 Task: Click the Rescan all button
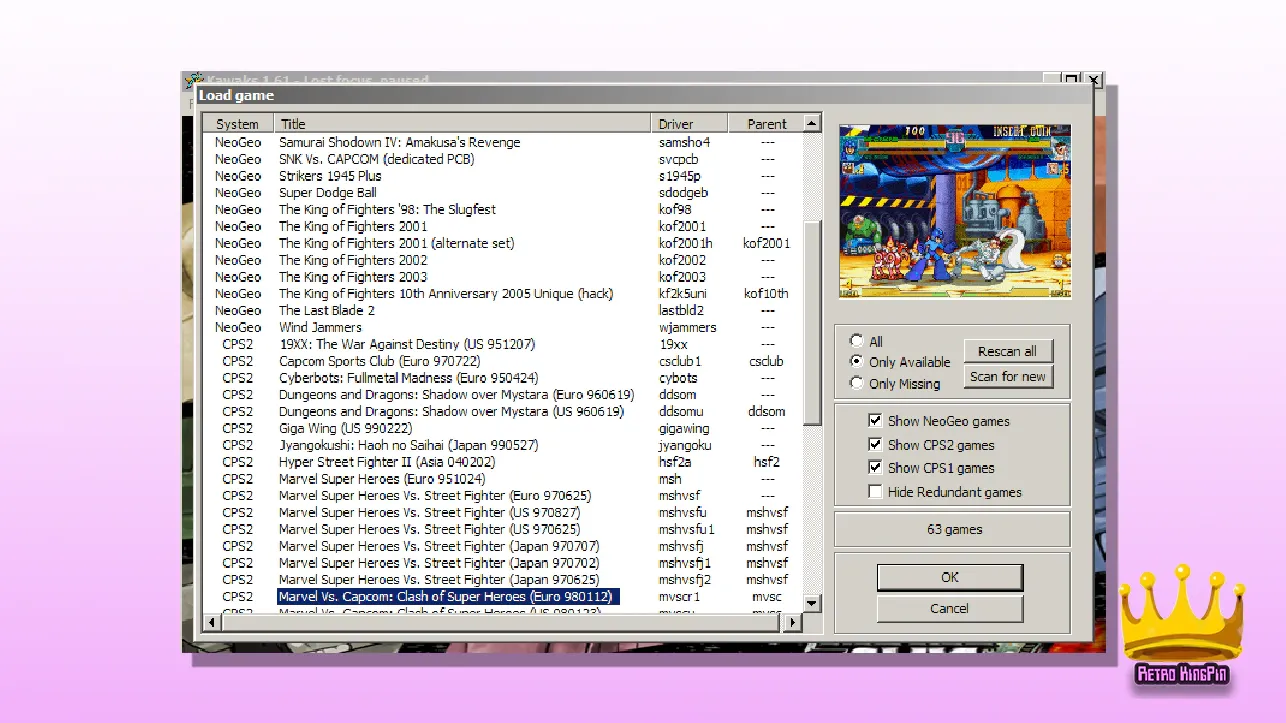(1008, 351)
